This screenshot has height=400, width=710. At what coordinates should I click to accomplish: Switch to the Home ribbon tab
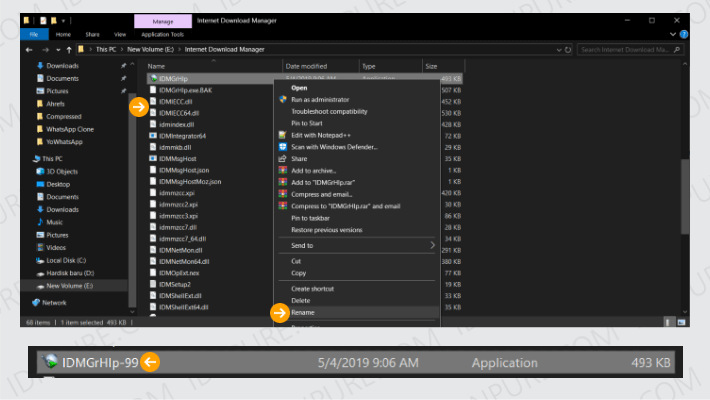[x=63, y=34]
